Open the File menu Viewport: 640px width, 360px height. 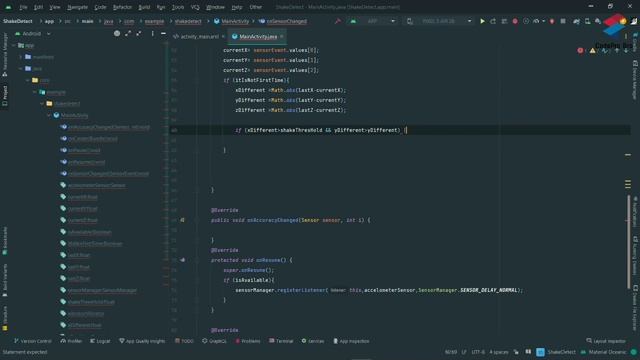(23, 7)
